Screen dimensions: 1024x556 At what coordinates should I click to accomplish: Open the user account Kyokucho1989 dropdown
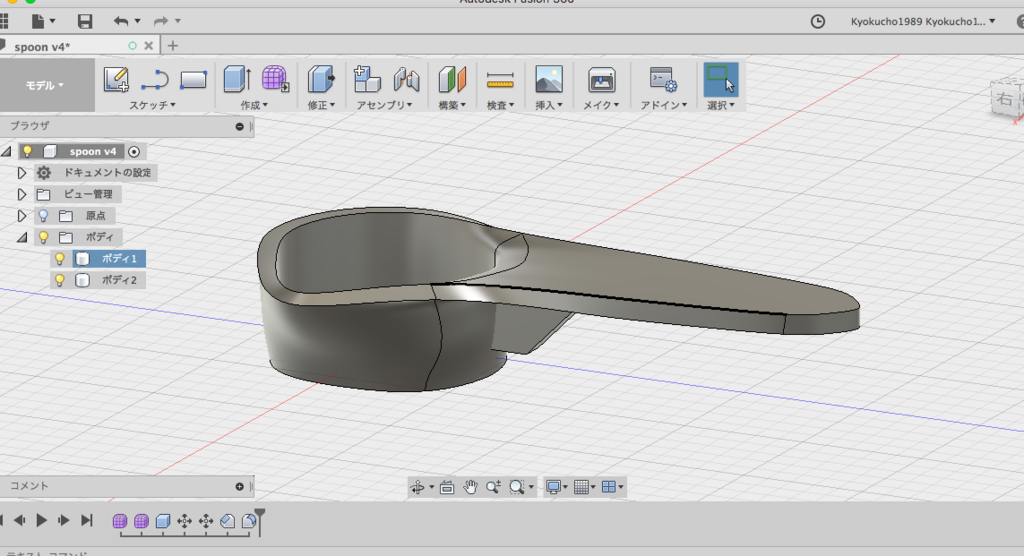[923, 22]
